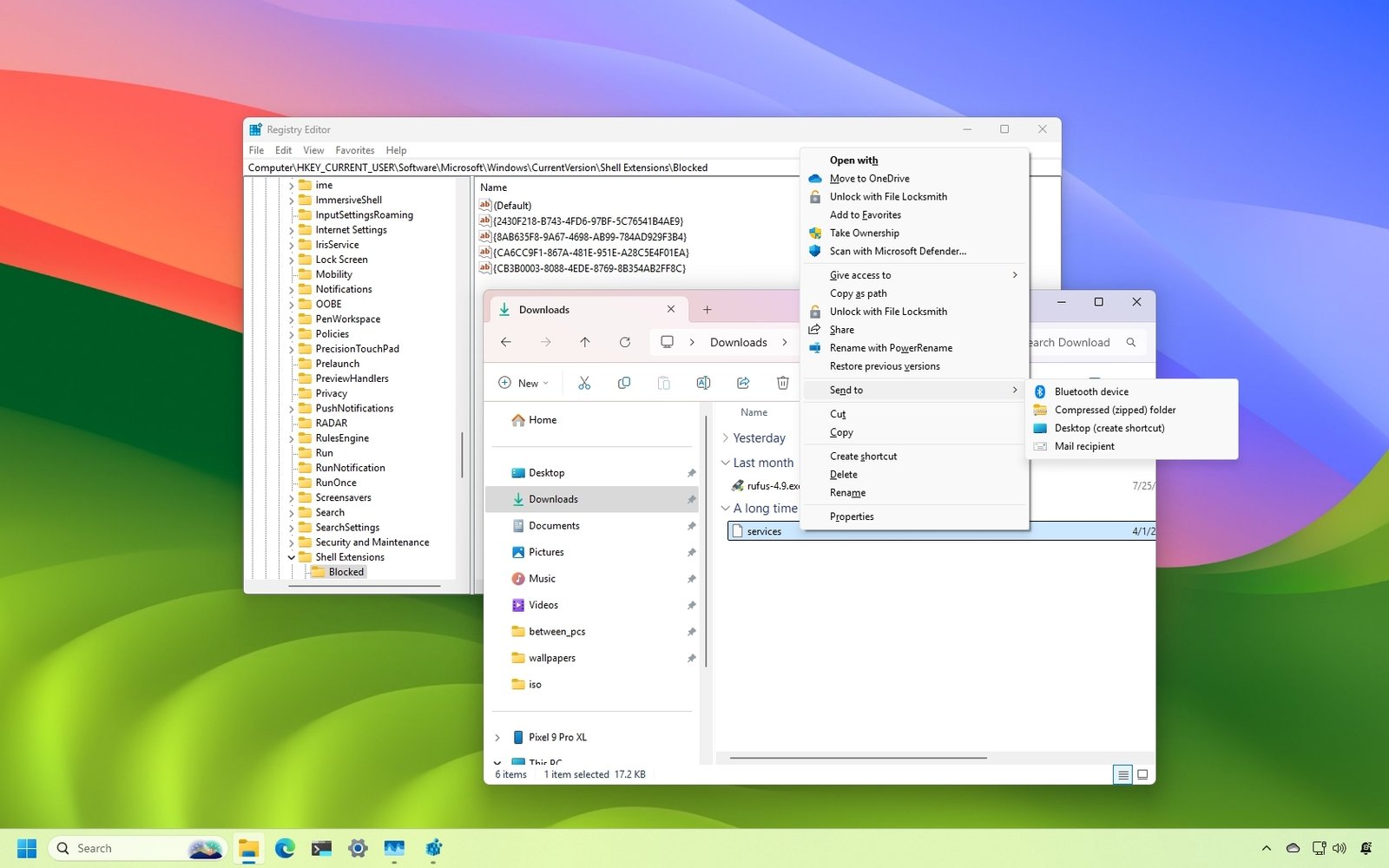
Task: Click the Paste icon in Explorer toolbar
Action: (x=664, y=383)
